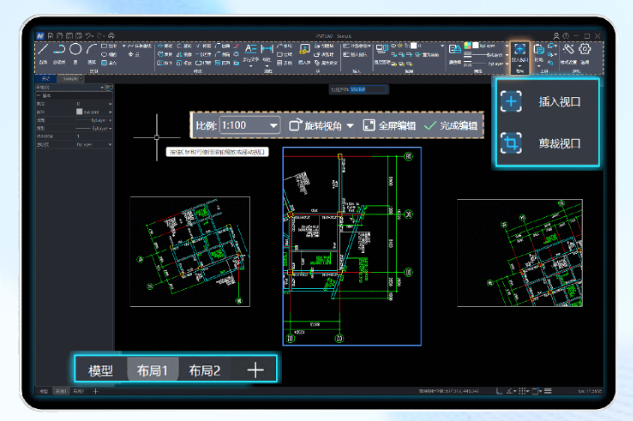Switch to the 模型 tab
Viewport: 633px width, 421px height.
[x=100, y=369]
